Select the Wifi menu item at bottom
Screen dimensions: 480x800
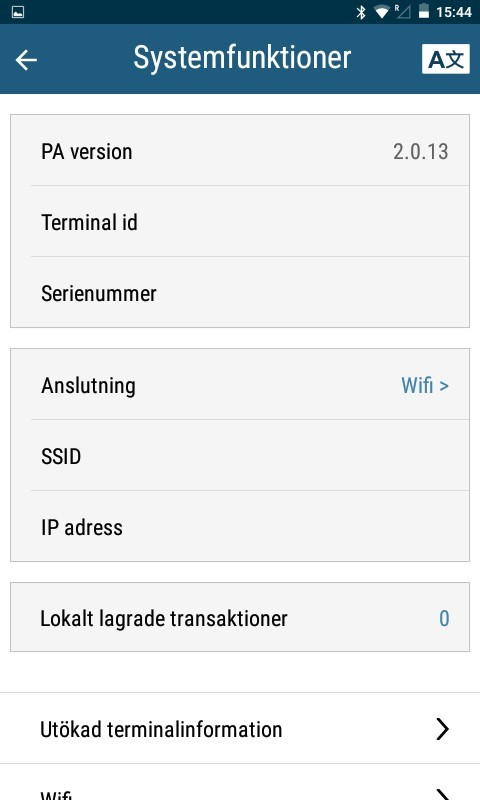point(240,782)
